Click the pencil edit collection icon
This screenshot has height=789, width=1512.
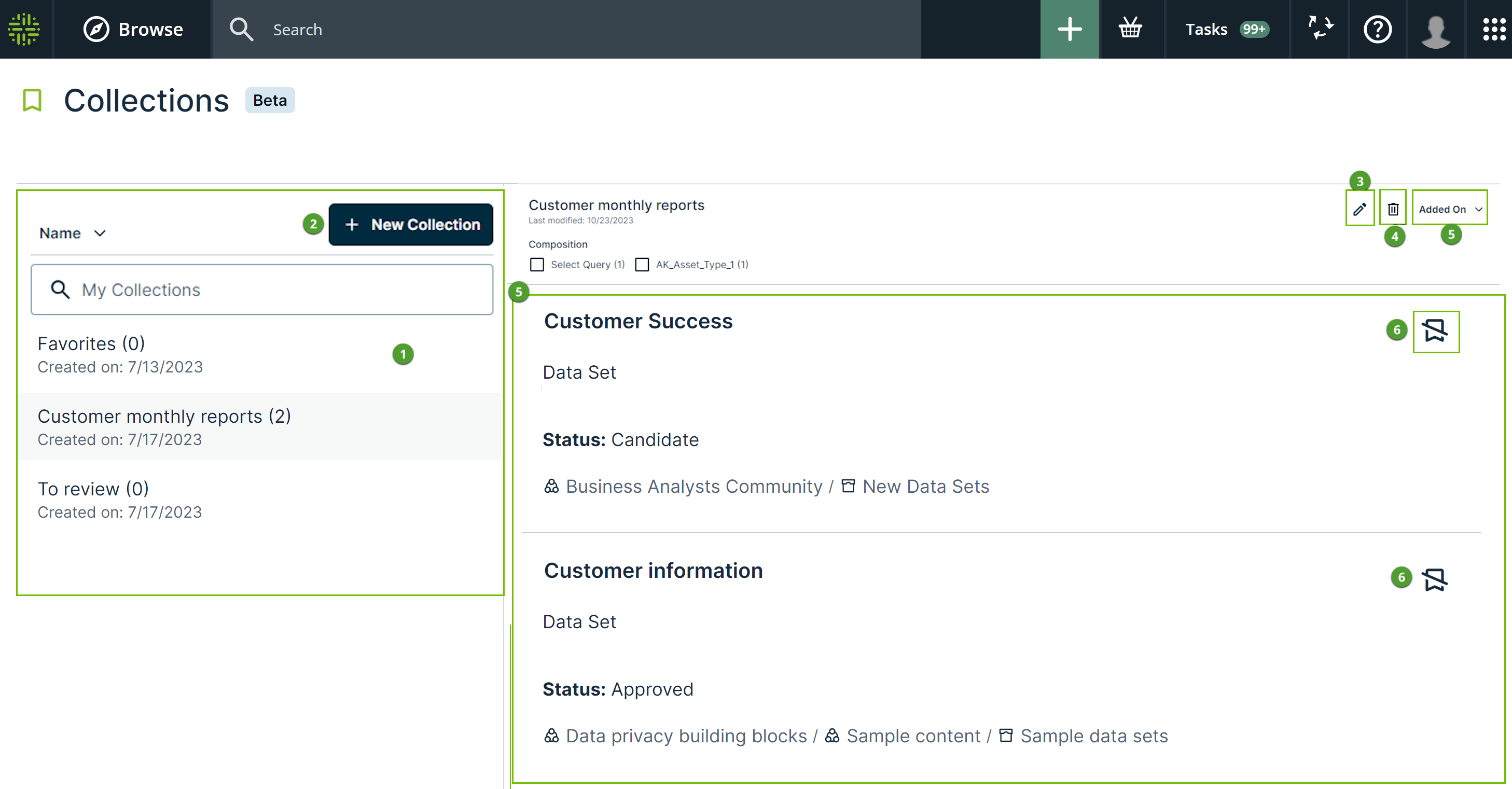coord(1360,209)
